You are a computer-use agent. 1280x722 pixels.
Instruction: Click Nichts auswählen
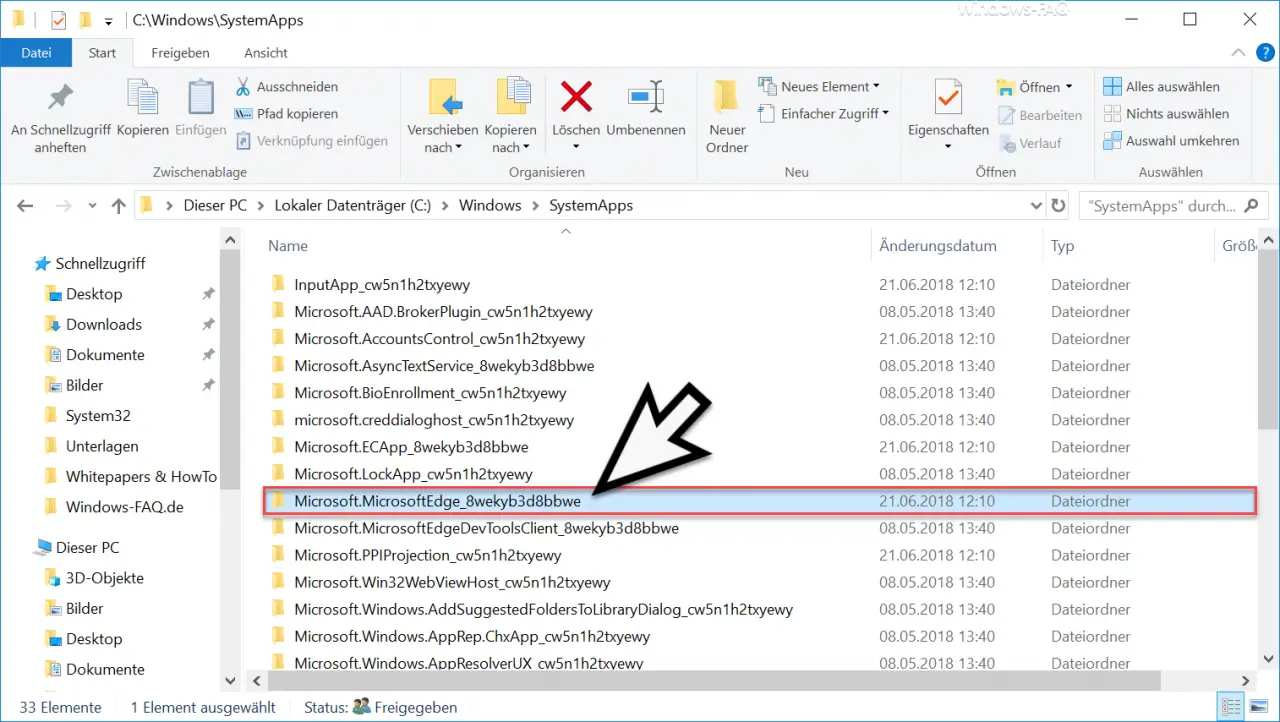(1166, 114)
